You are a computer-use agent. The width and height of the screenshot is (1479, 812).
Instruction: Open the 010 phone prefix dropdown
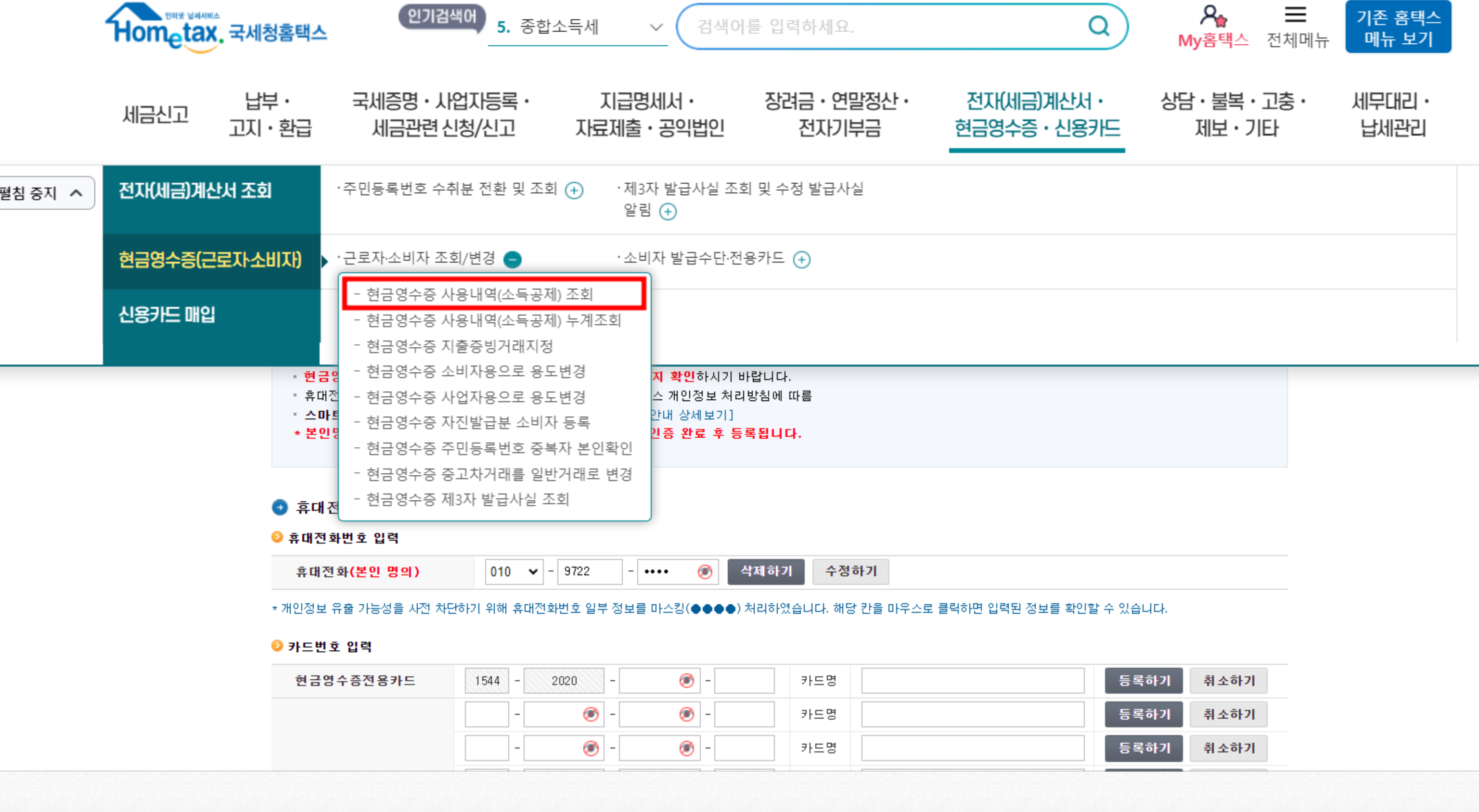click(x=513, y=571)
